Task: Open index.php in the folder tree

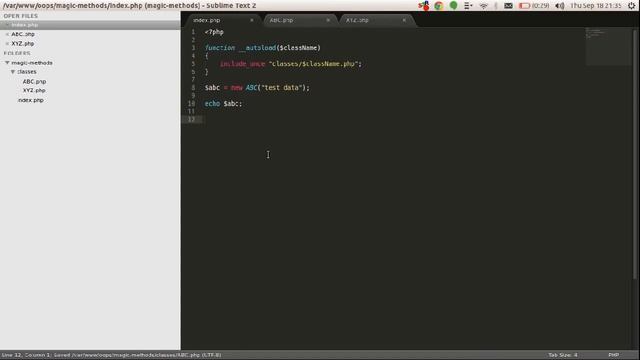Action: click(x=31, y=100)
